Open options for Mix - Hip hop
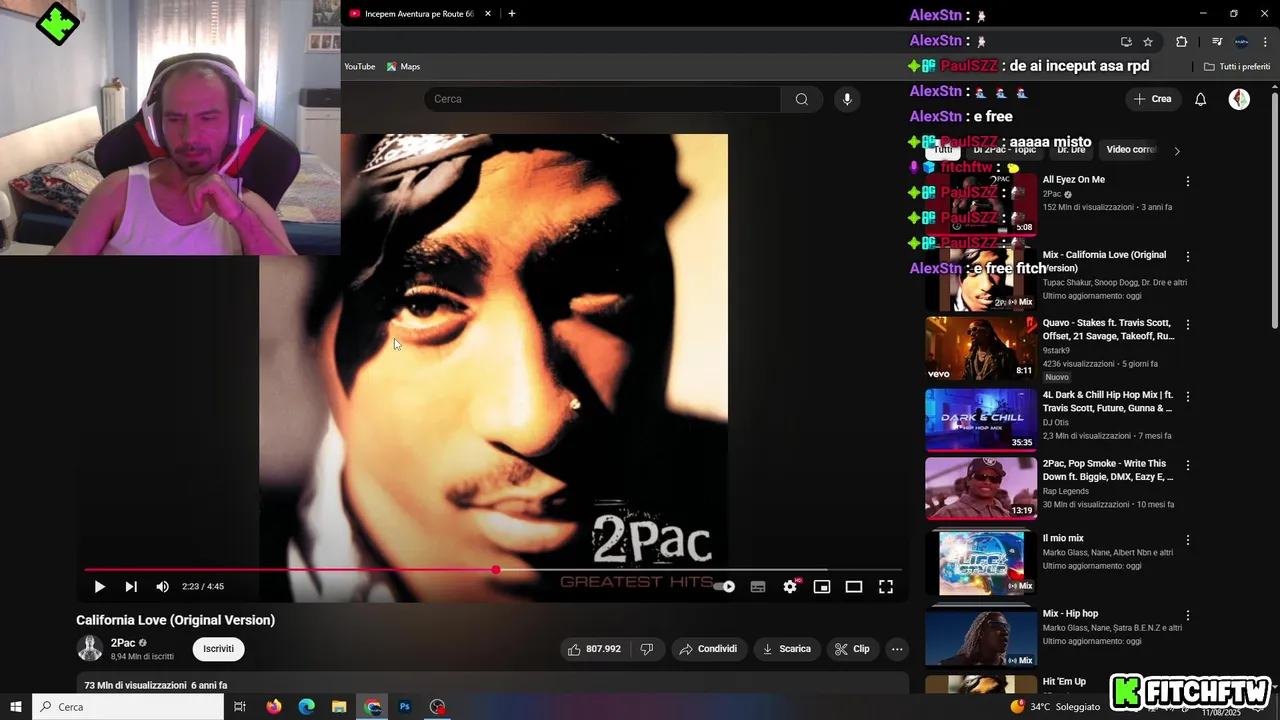Screen dimensions: 1280x720 1188,615
